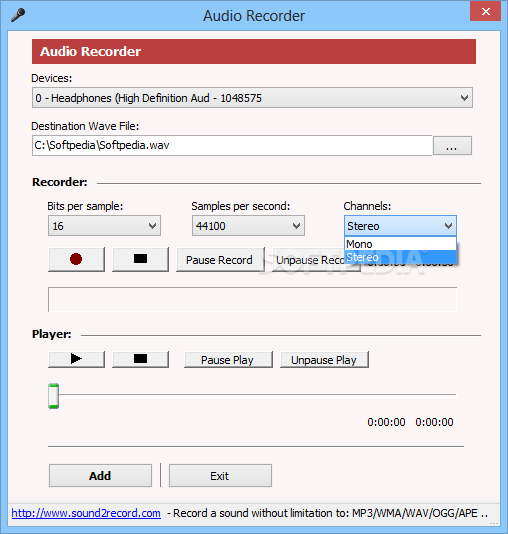Stop playback with the player stop button

point(140,359)
